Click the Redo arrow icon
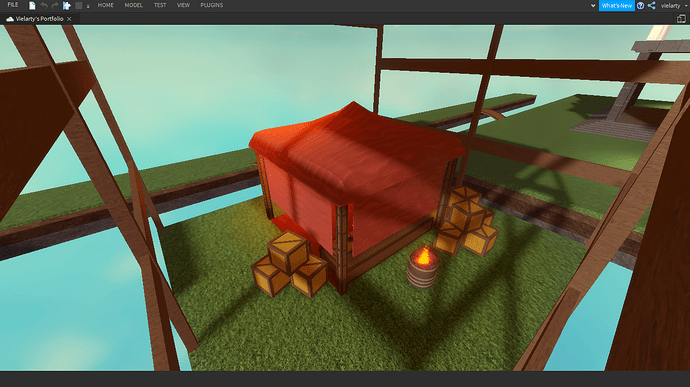690x387 pixels. pos(55,6)
